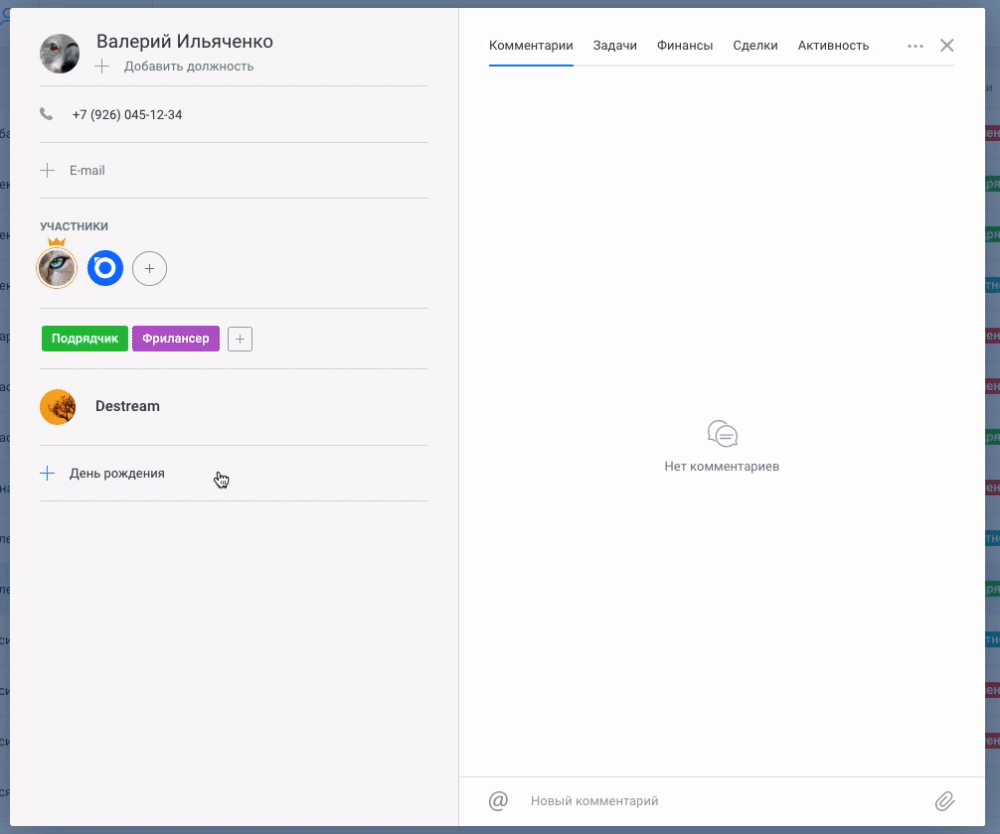The height and width of the screenshot is (834, 1000).
Task: Click the @ mention icon
Action: pos(498,801)
